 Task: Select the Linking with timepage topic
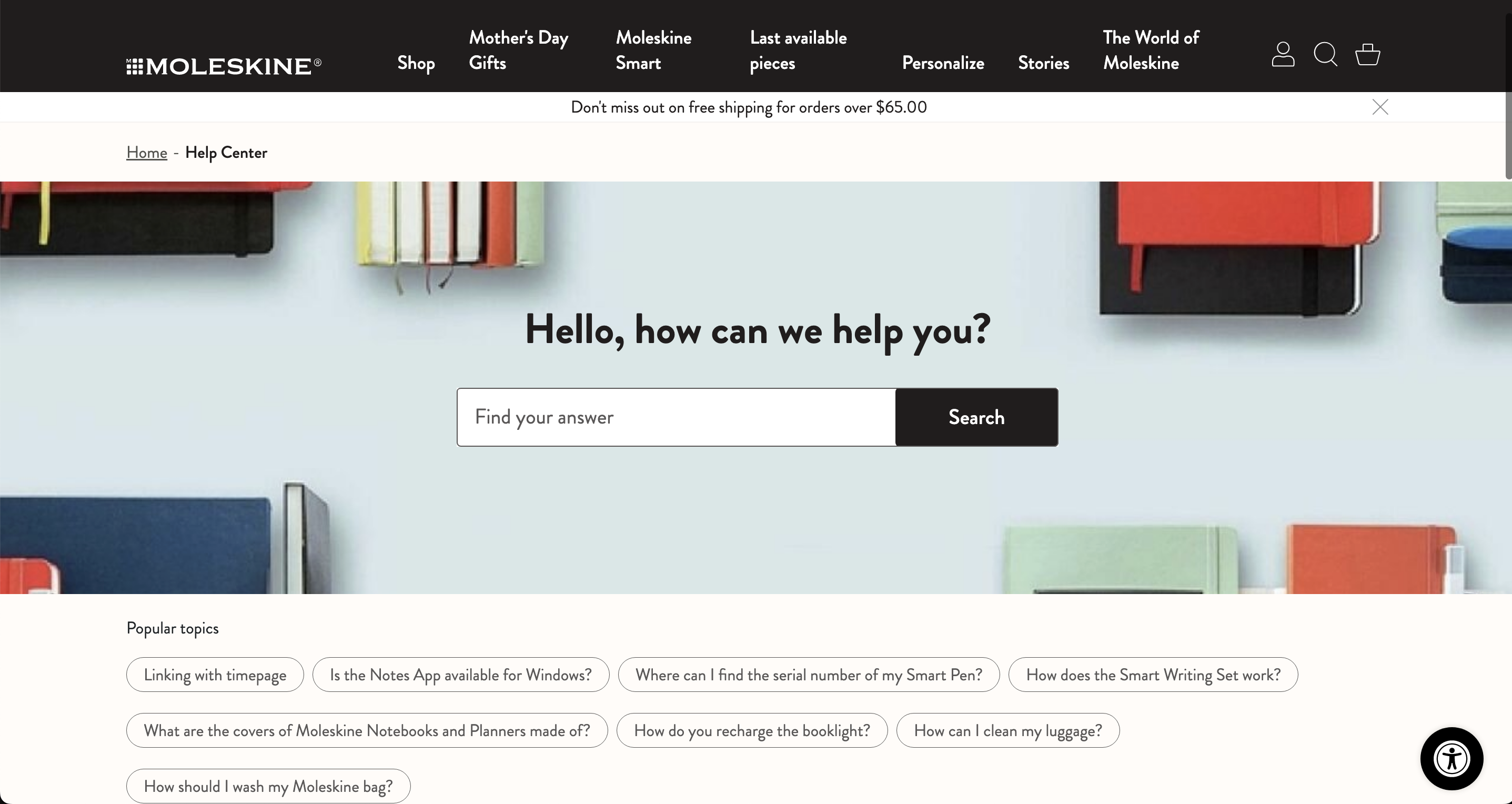coord(214,674)
